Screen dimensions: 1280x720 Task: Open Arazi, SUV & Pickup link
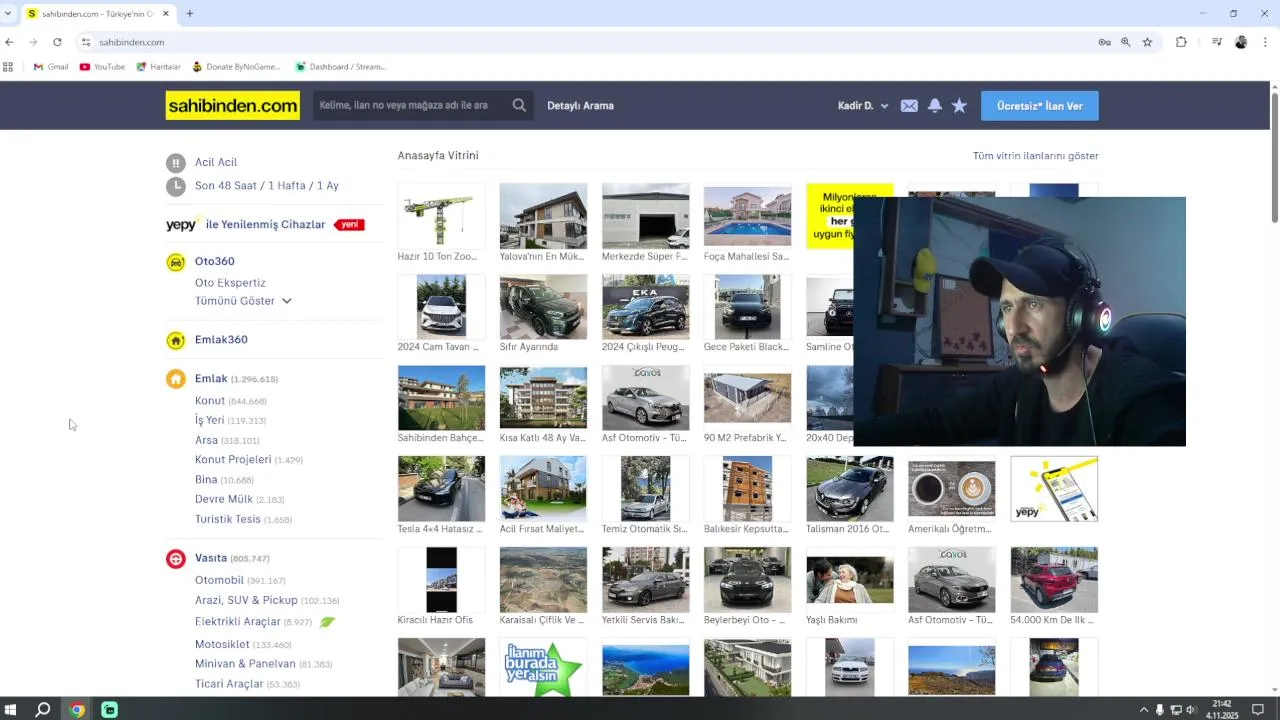(x=246, y=600)
